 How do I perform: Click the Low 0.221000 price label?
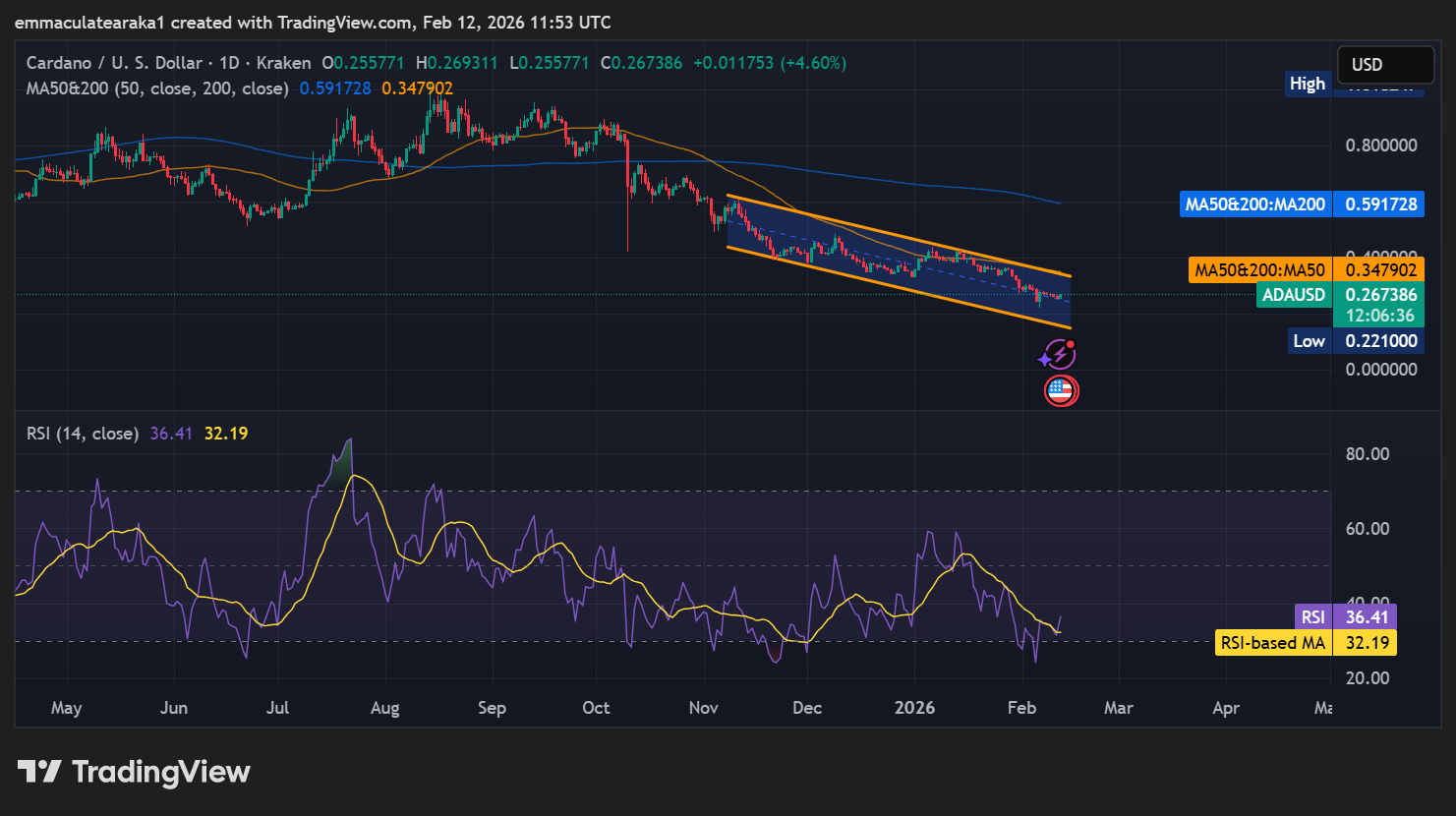pos(1356,341)
